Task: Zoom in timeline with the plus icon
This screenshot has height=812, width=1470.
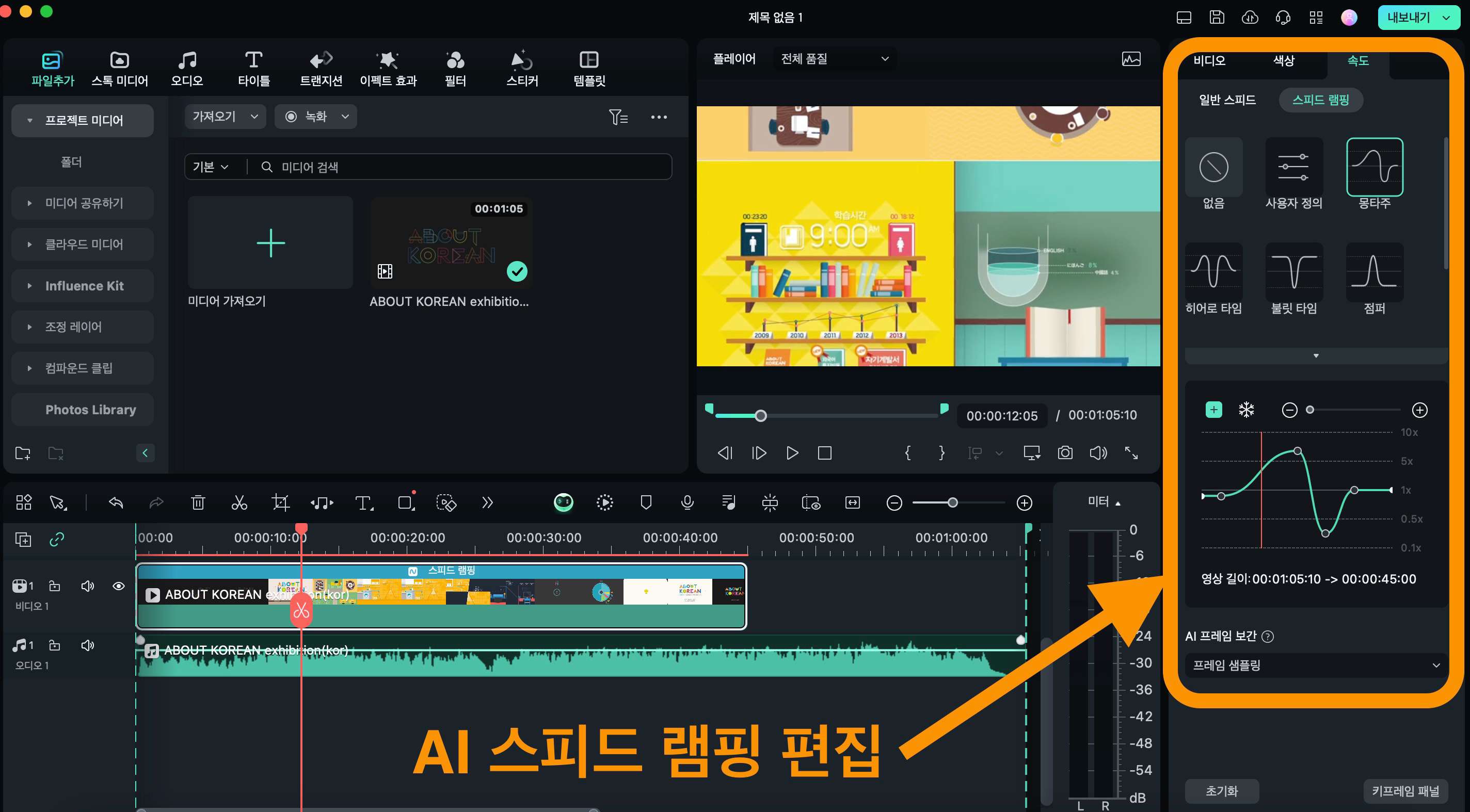Action: [1025, 502]
